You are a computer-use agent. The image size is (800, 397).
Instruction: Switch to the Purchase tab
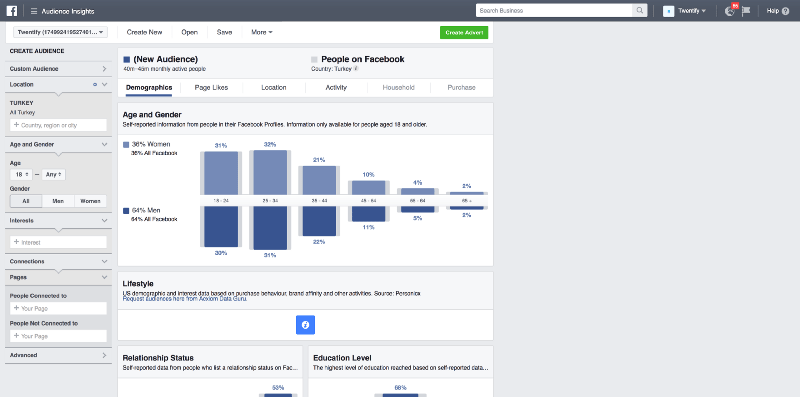pos(461,88)
